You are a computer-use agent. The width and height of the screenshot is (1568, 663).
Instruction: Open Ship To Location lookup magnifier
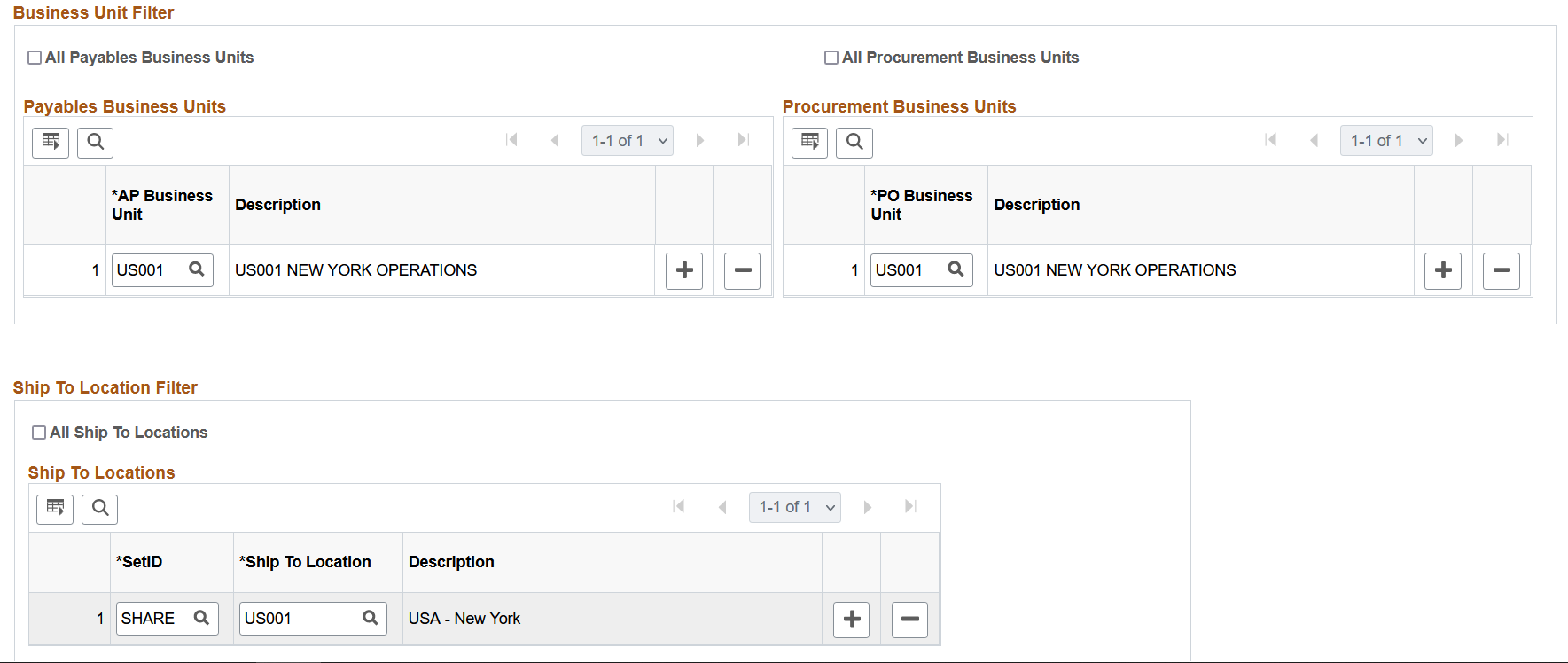click(x=371, y=618)
